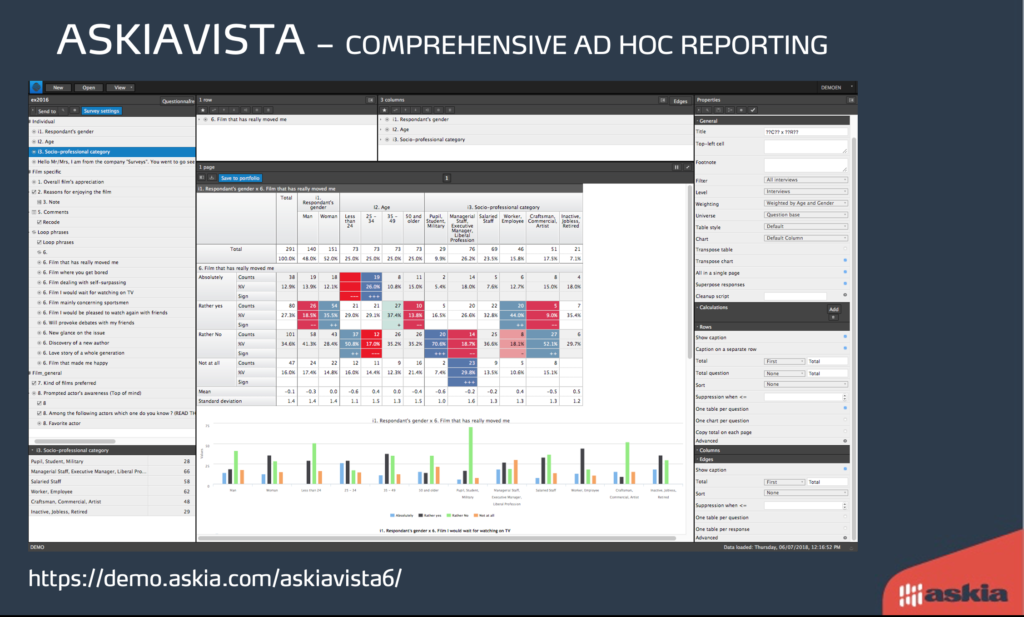Toggle Copy total on each page

click(x=845, y=432)
